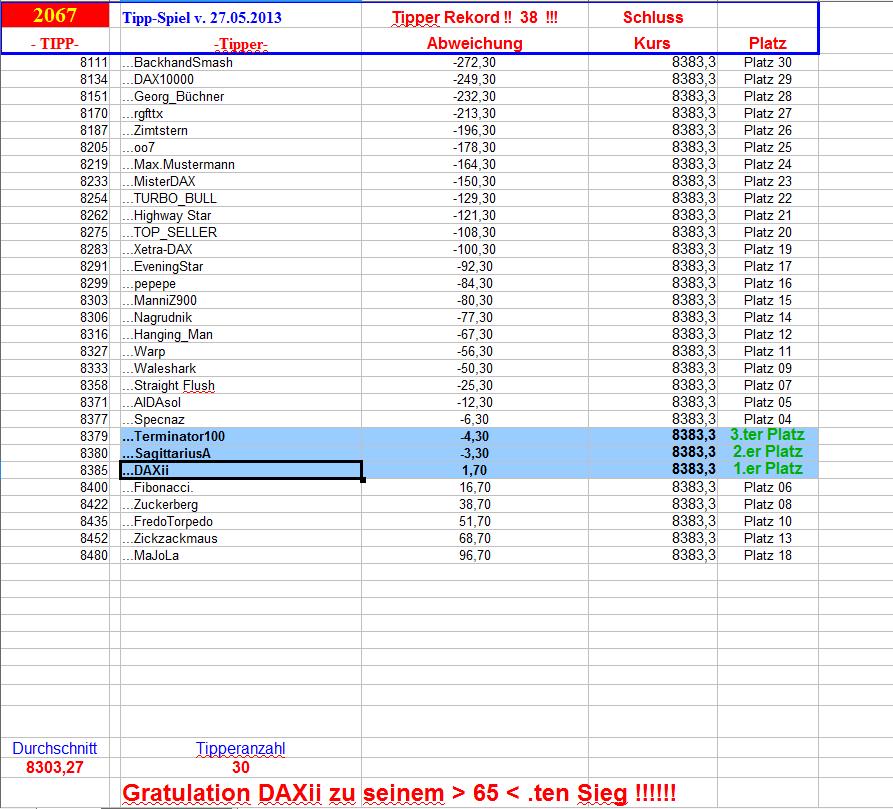
Task: Click DAXii's deviation value 1,70
Action: coord(475,468)
